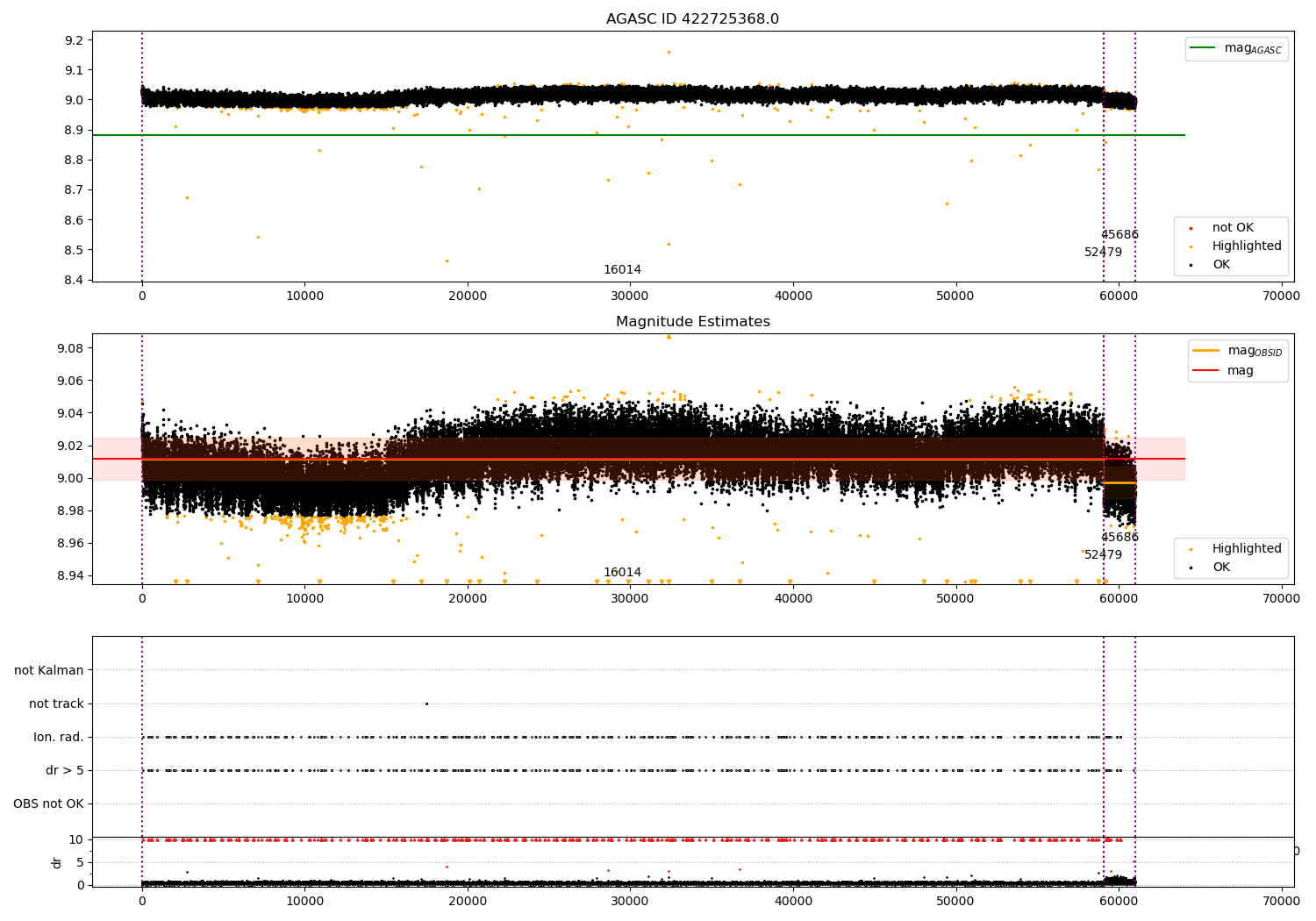
Task: Click the "52479" annotation in the top plot
Action: [1103, 253]
